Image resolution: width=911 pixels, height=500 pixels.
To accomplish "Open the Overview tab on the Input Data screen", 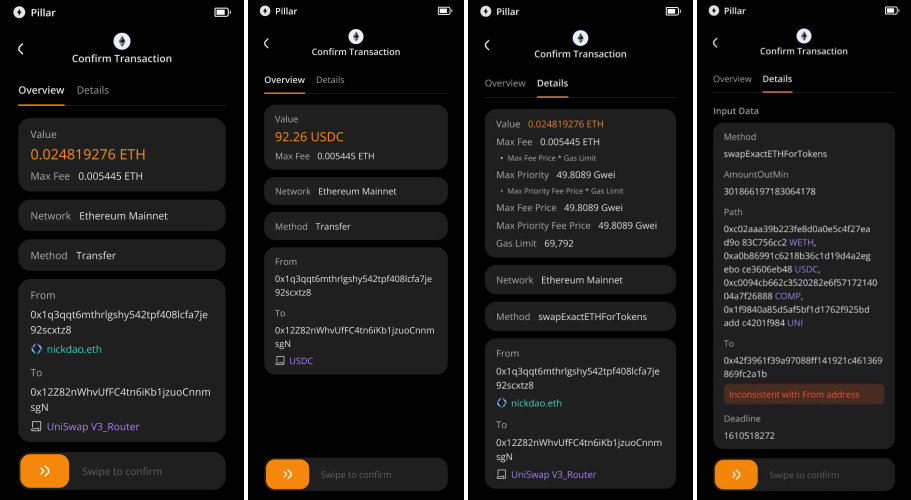I will click(x=732, y=79).
